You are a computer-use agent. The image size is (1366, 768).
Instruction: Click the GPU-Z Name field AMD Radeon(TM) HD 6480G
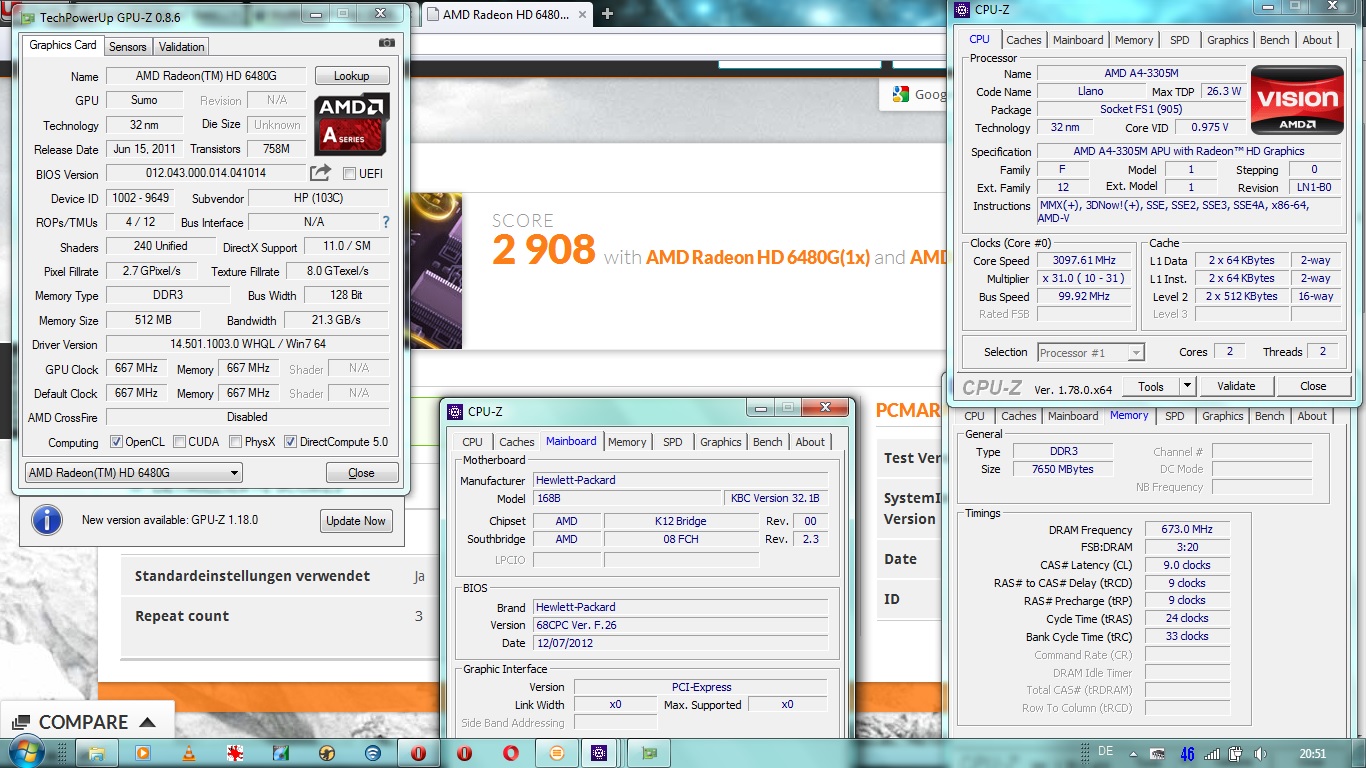coord(206,76)
